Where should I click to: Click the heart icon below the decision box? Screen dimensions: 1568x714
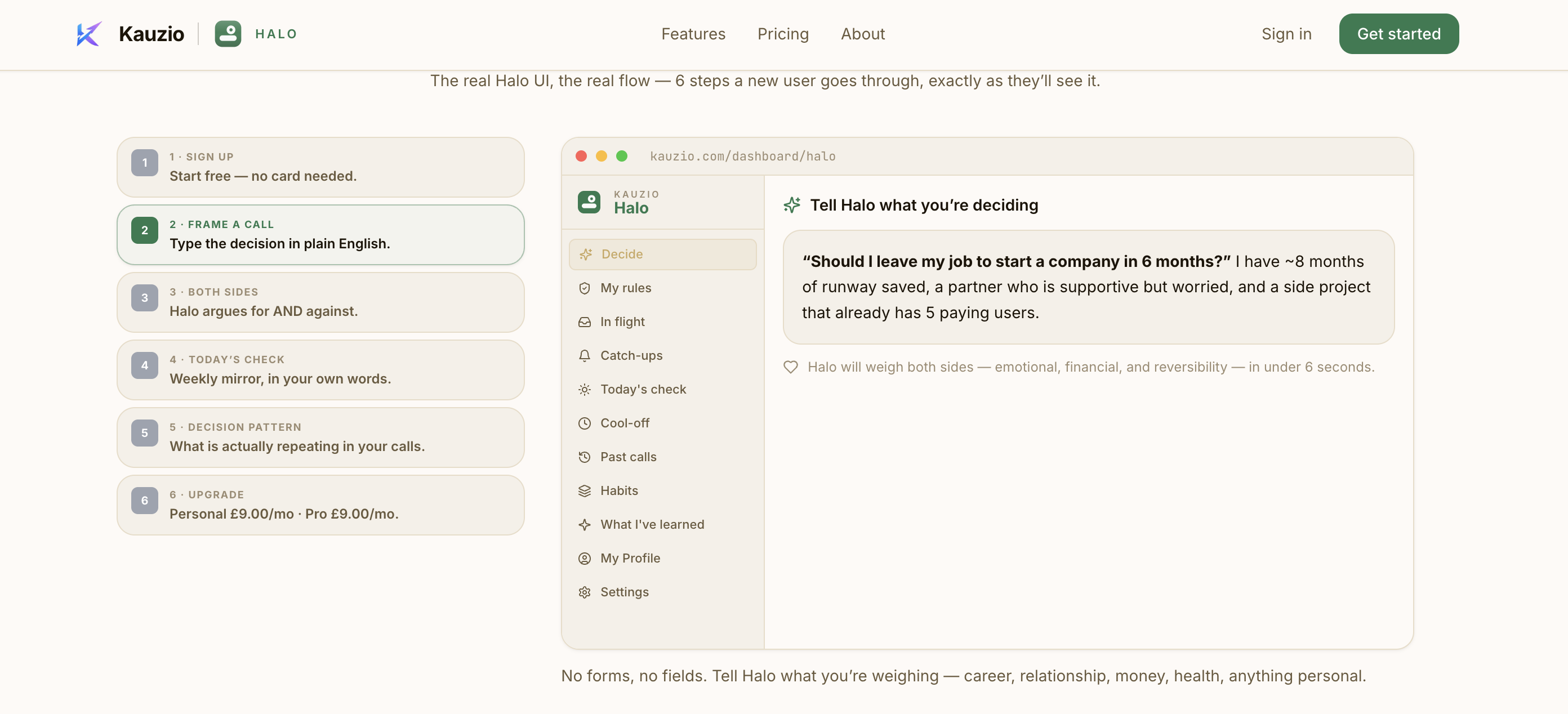pyautogui.click(x=790, y=367)
